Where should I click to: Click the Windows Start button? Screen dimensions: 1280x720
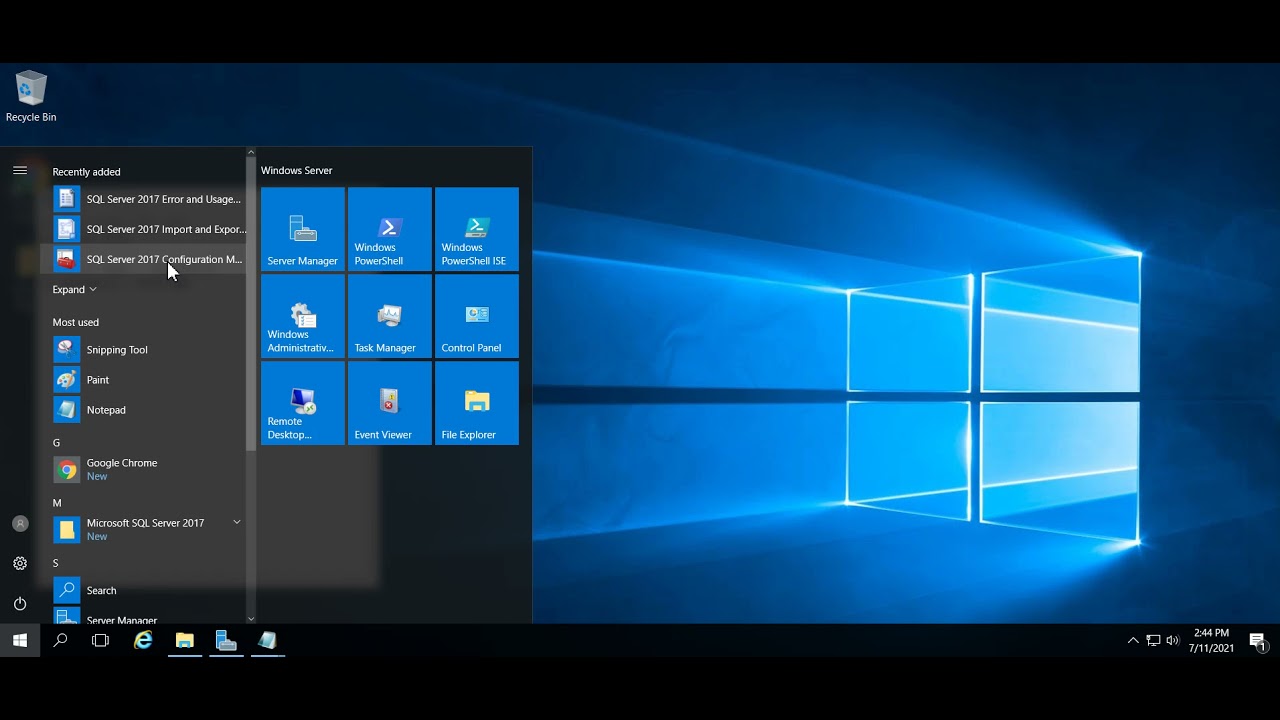(x=20, y=640)
